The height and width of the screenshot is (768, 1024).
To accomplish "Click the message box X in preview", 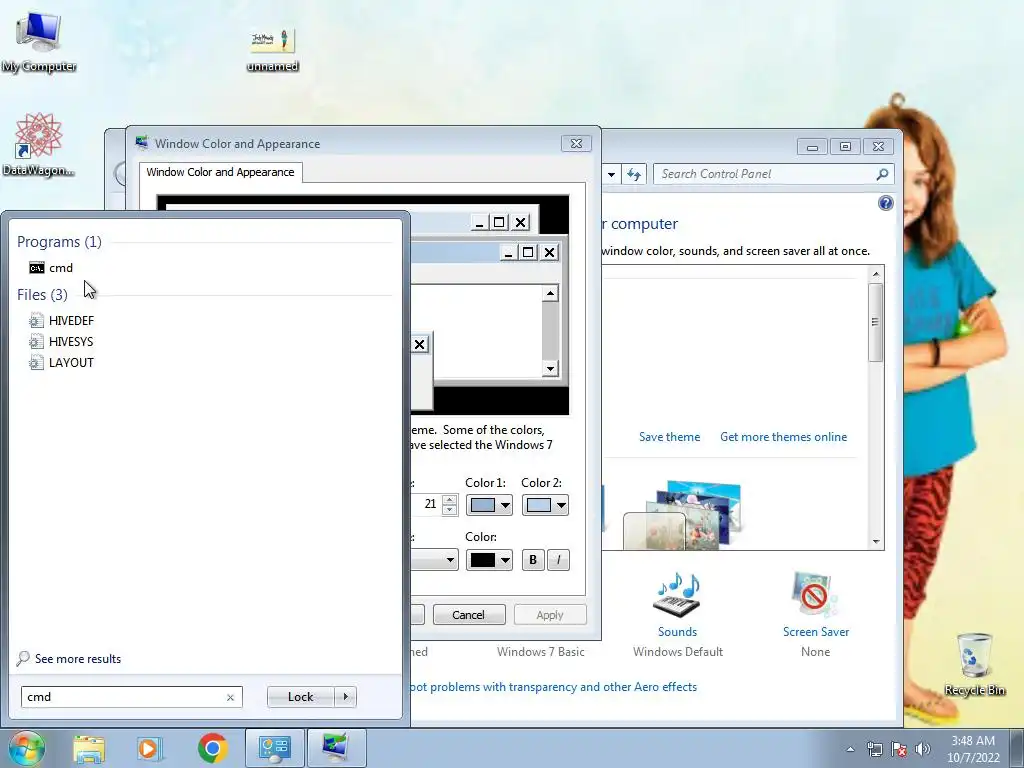I will pos(419,344).
